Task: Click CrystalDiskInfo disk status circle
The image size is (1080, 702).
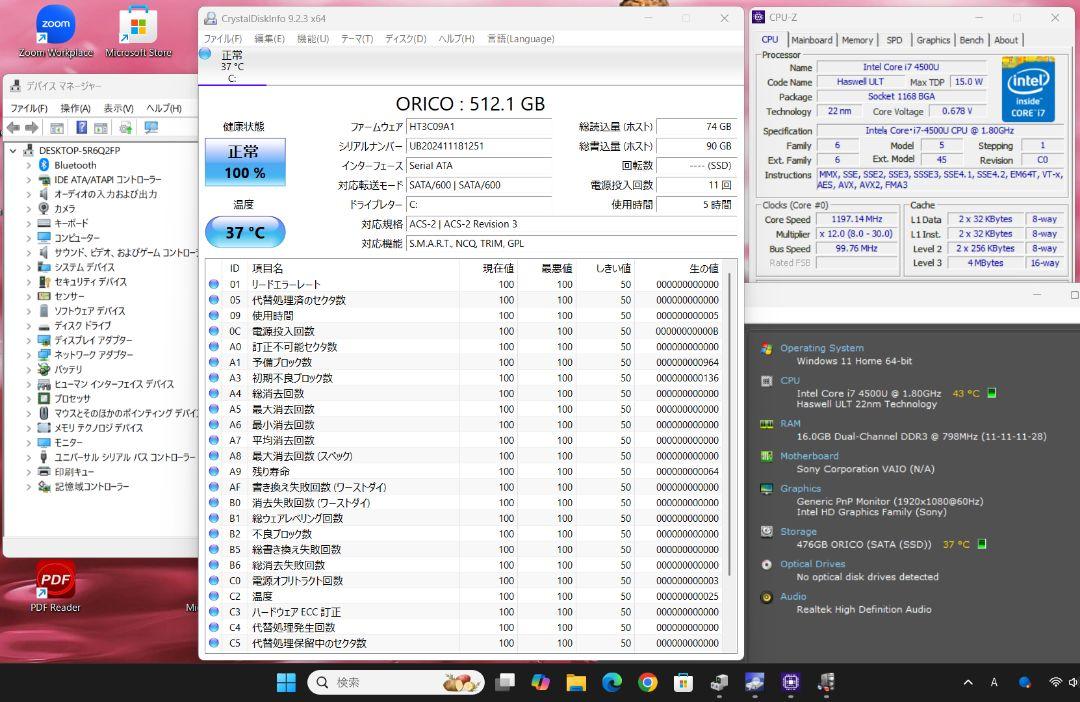Action: pyautogui.click(x=205, y=54)
